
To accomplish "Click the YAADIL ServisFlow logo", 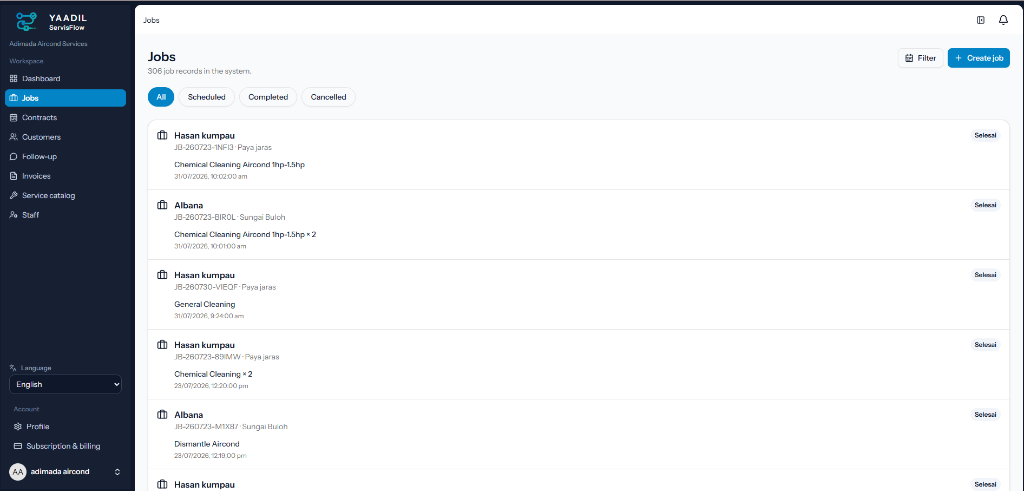I will (51, 22).
